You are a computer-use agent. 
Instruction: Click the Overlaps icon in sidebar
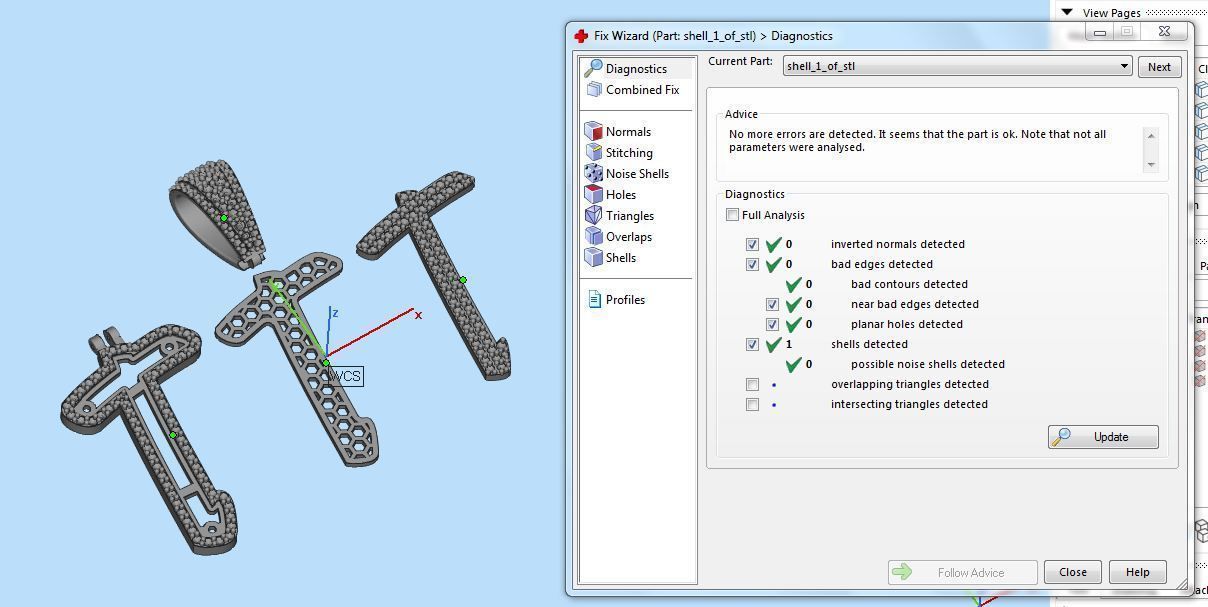click(x=593, y=236)
